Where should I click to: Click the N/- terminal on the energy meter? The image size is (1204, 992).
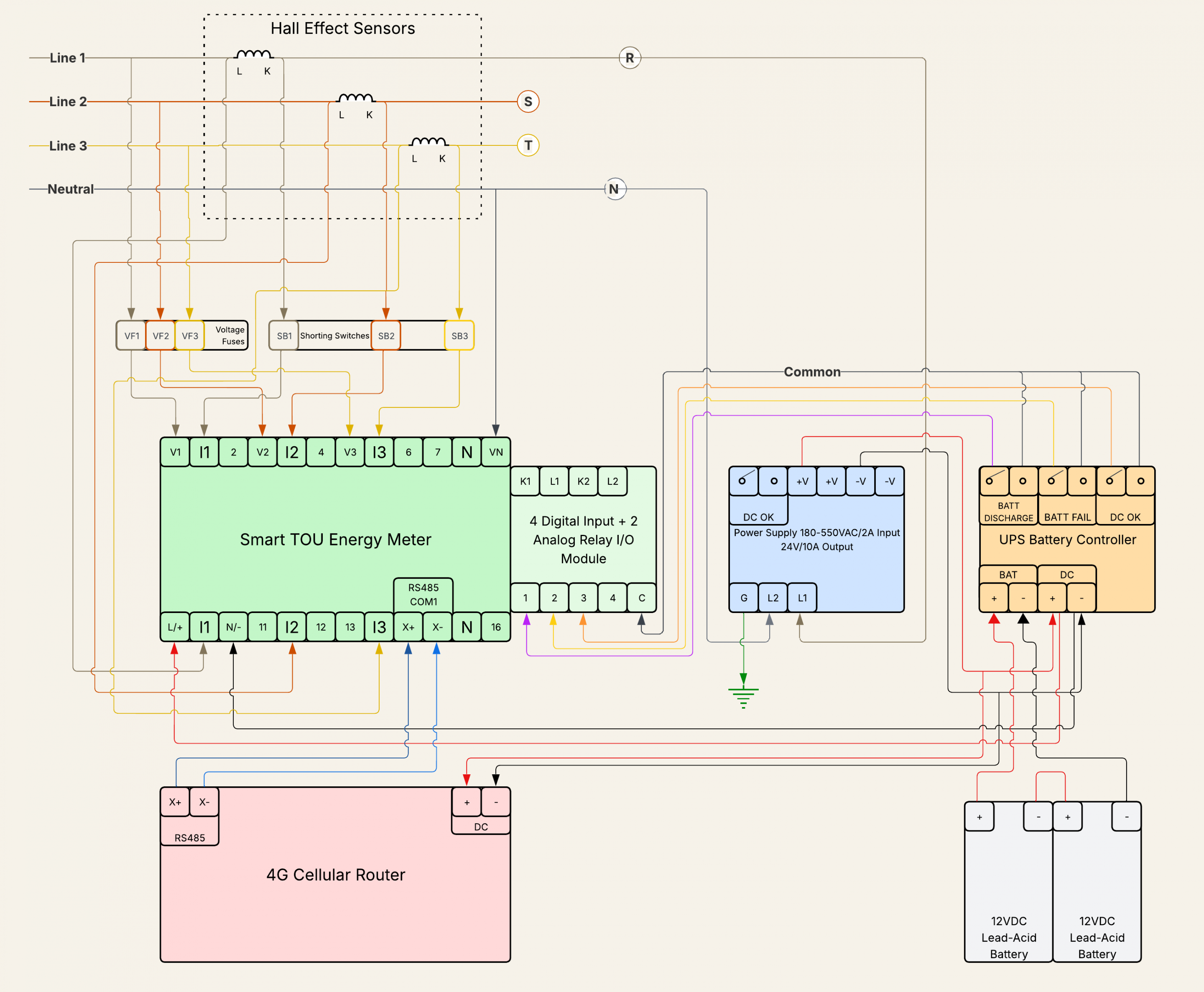click(233, 627)
